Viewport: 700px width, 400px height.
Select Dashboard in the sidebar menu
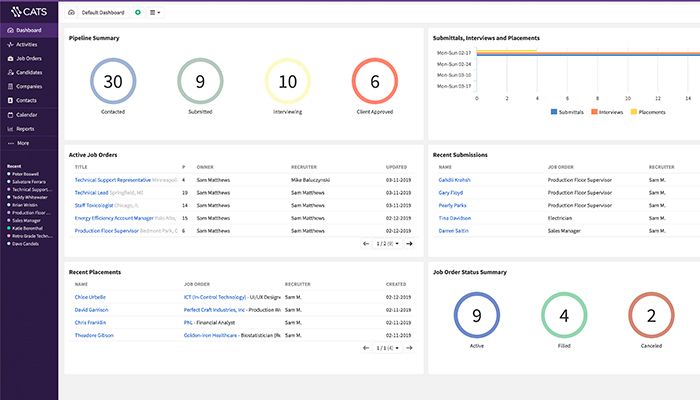28,31
